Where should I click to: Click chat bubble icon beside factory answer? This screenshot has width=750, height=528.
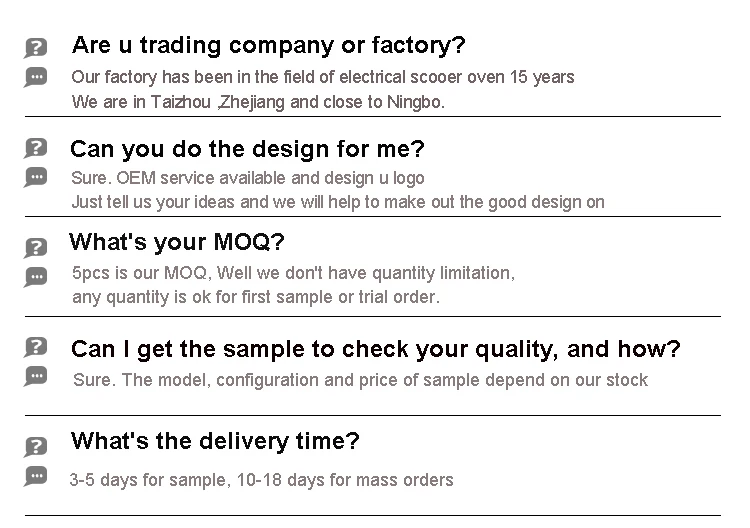36,77
